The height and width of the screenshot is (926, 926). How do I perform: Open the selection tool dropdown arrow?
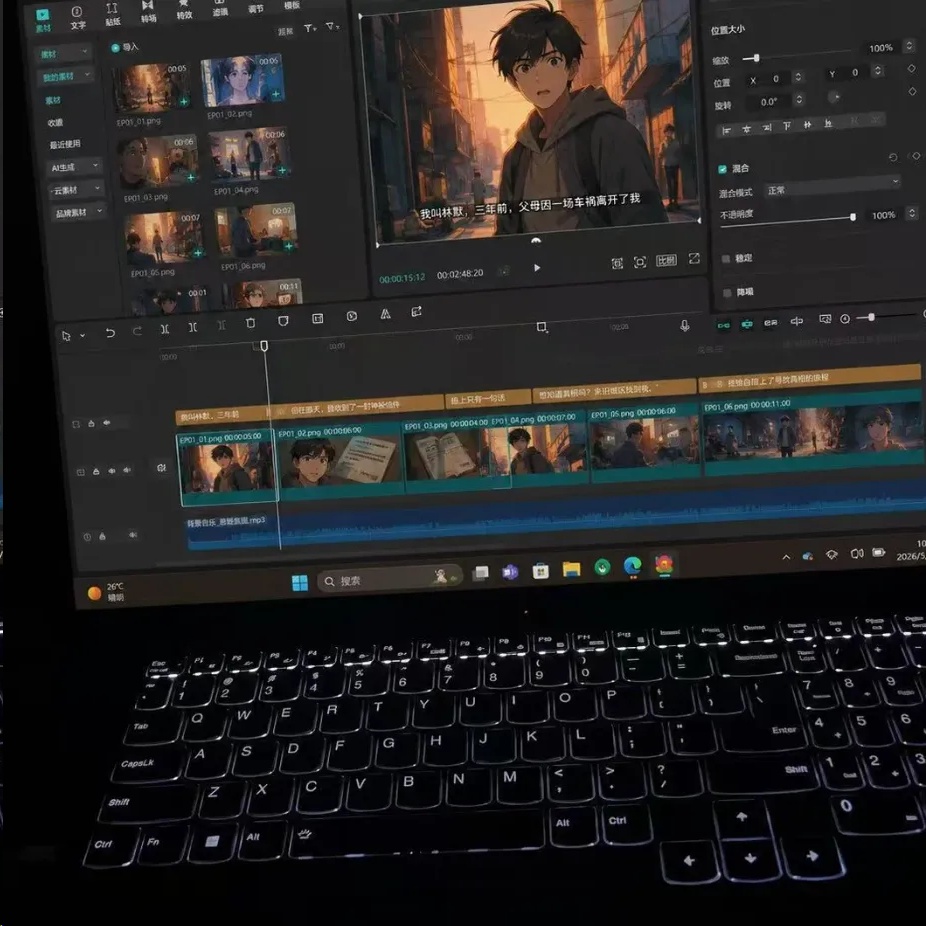[82, 335]
